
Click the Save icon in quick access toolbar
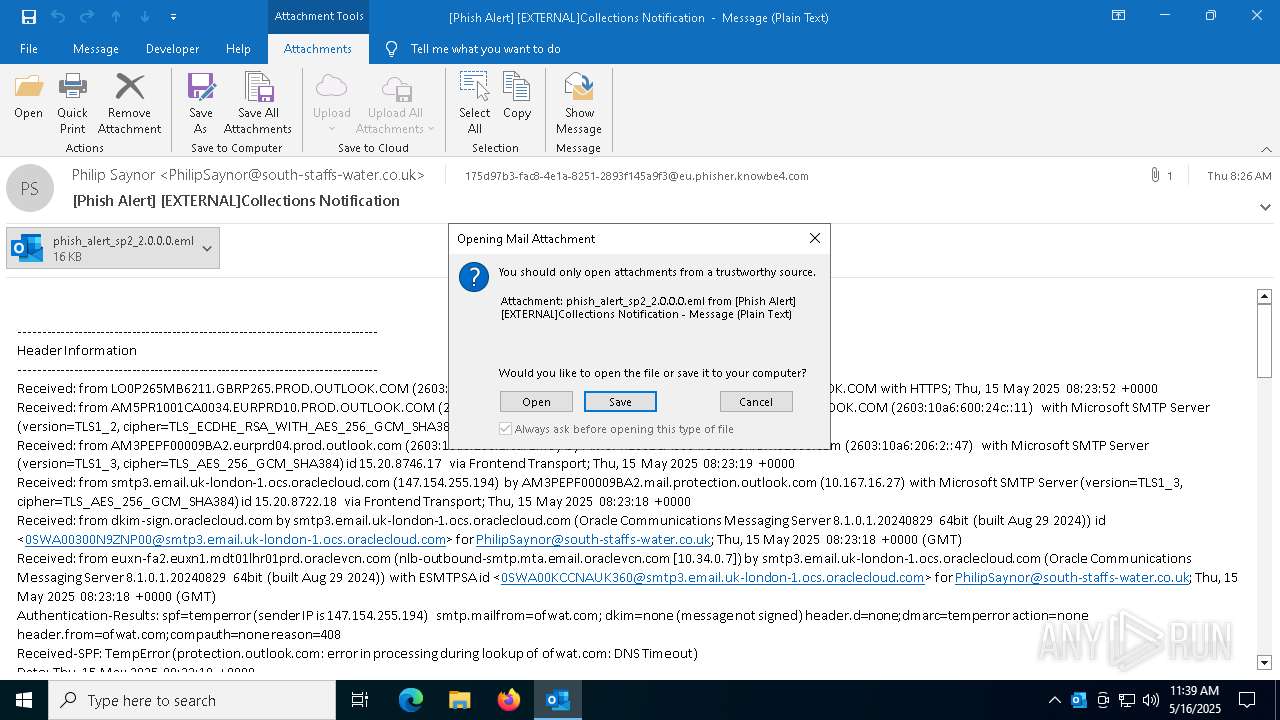tap(29, 17)
